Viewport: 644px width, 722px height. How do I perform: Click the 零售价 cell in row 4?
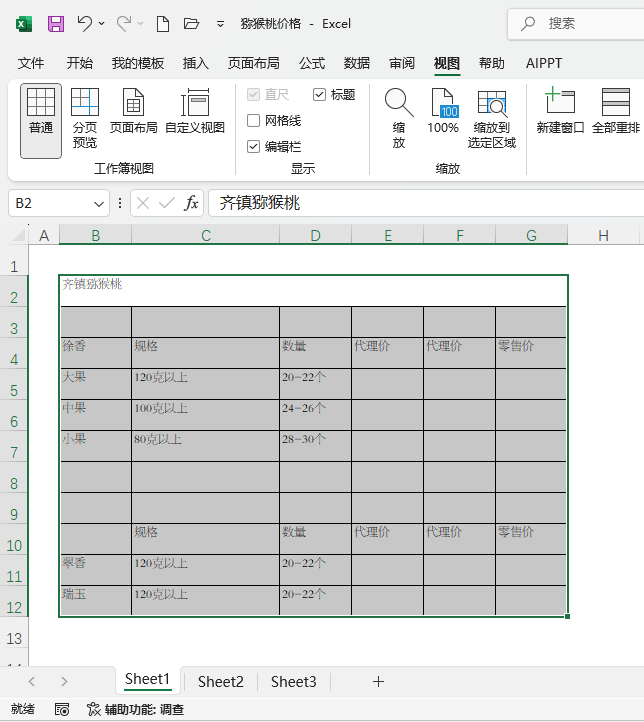point(531,353)
